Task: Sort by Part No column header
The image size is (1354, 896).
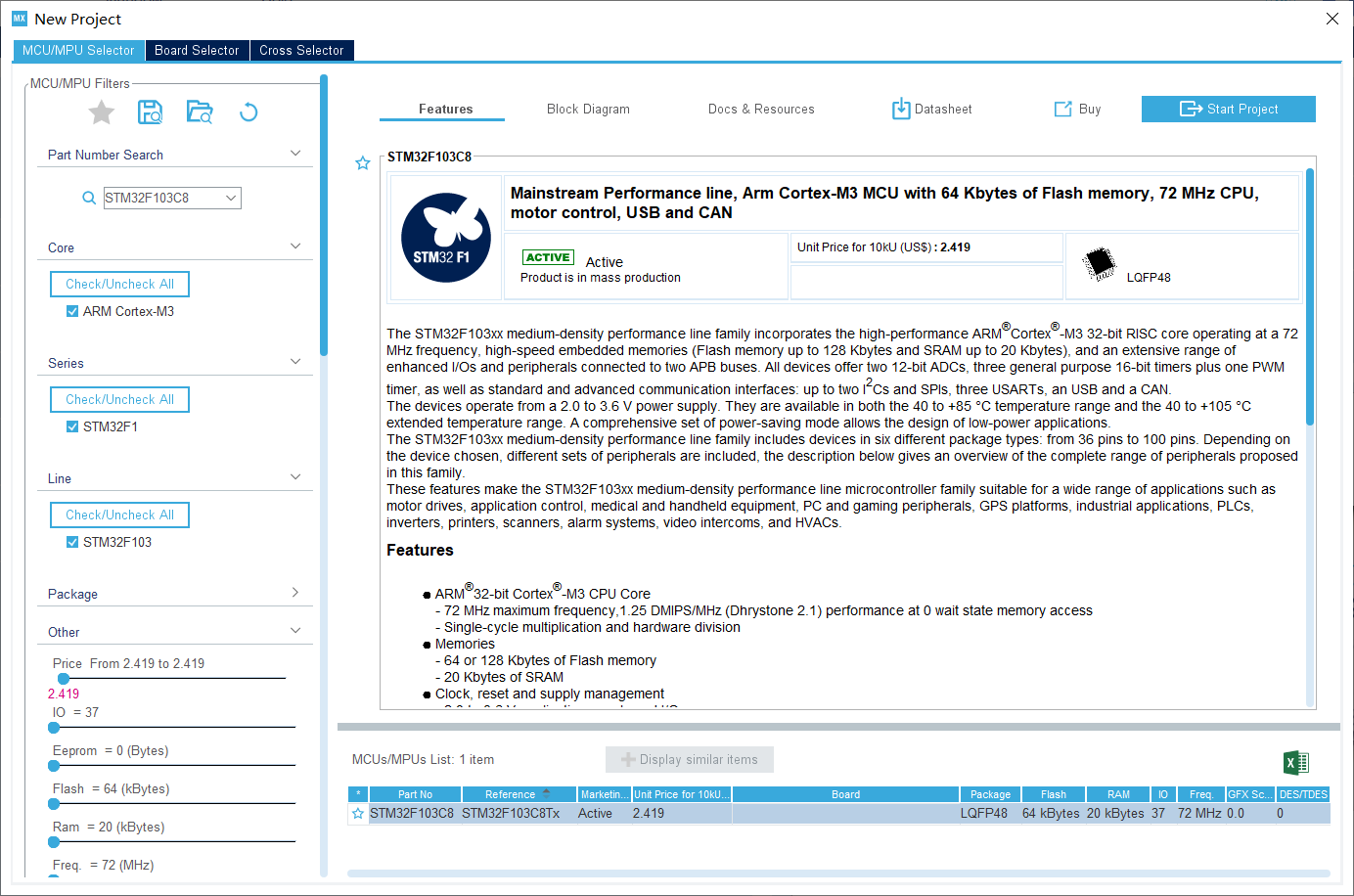Action: point(415,794)
